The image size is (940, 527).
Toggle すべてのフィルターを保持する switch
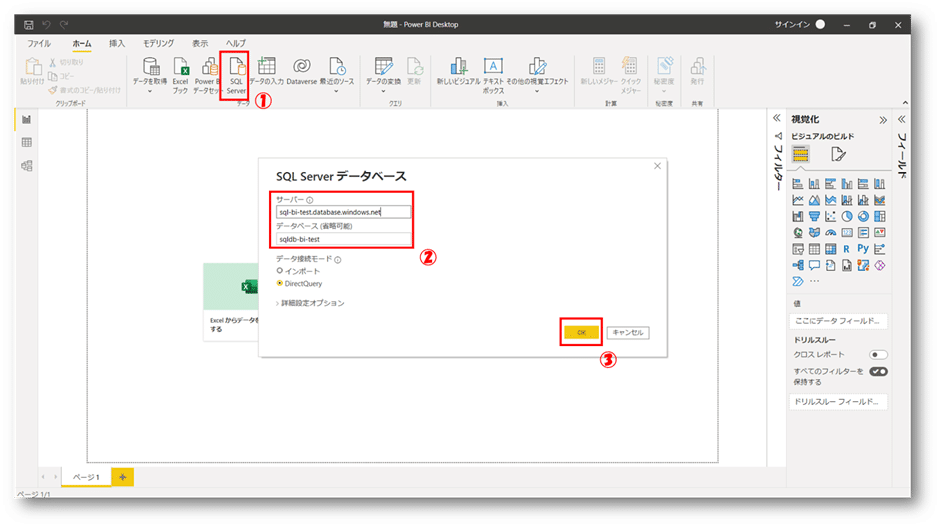[878, 372]
